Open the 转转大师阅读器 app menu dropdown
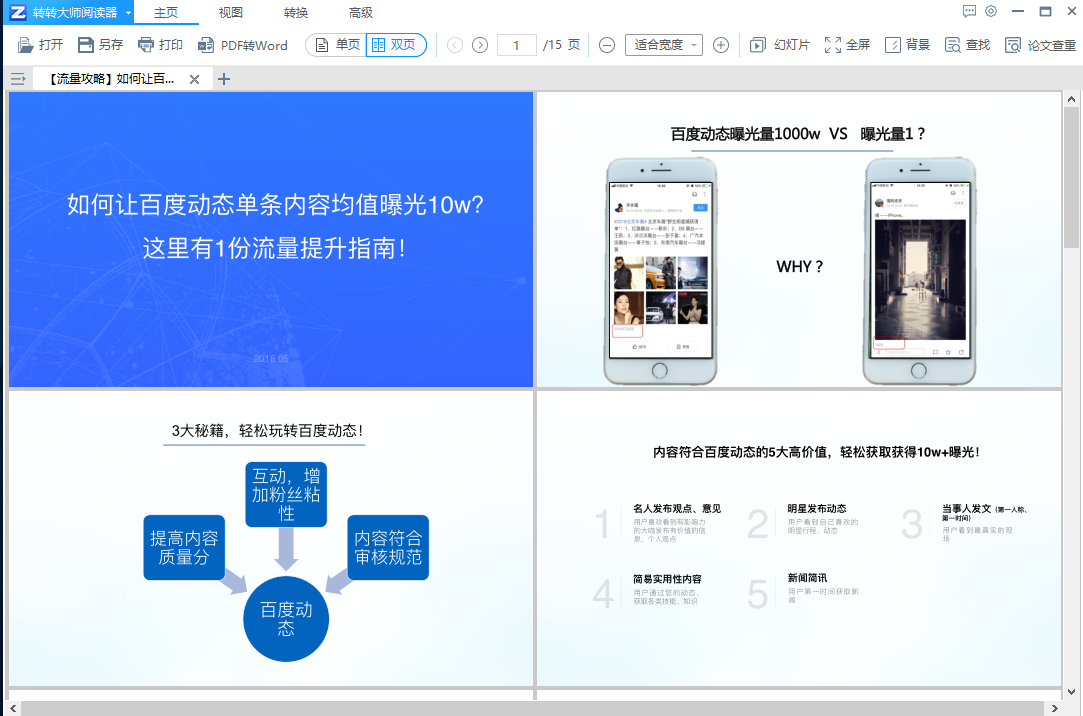1083x716 pixels. (128, 12)
